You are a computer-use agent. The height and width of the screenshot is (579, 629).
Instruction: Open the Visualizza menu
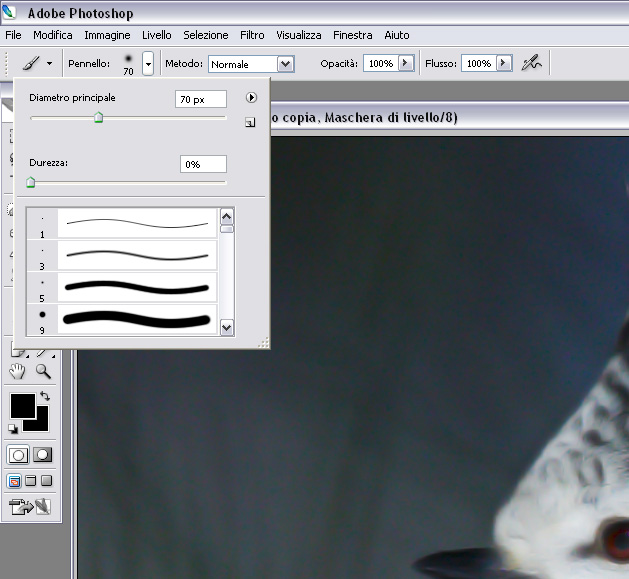click(298, 35)
